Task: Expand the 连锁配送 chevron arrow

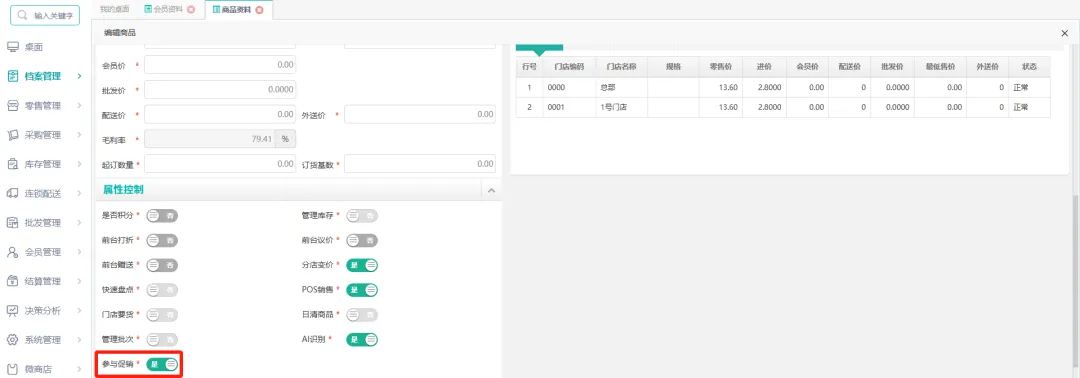Action: pyautogui.click(x=80, y=193)
